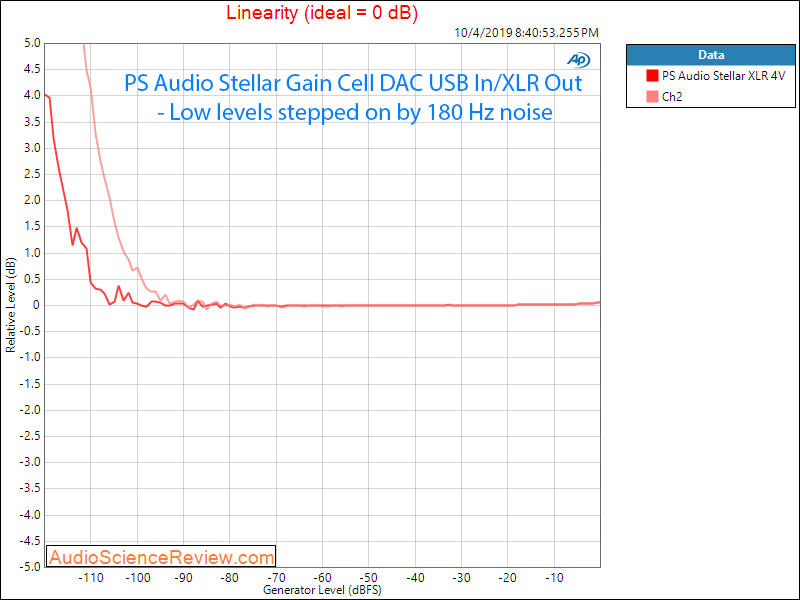800x600 pixels.
Task: Click the pink Ch2 legend swatch
Action: coord(652,96)
